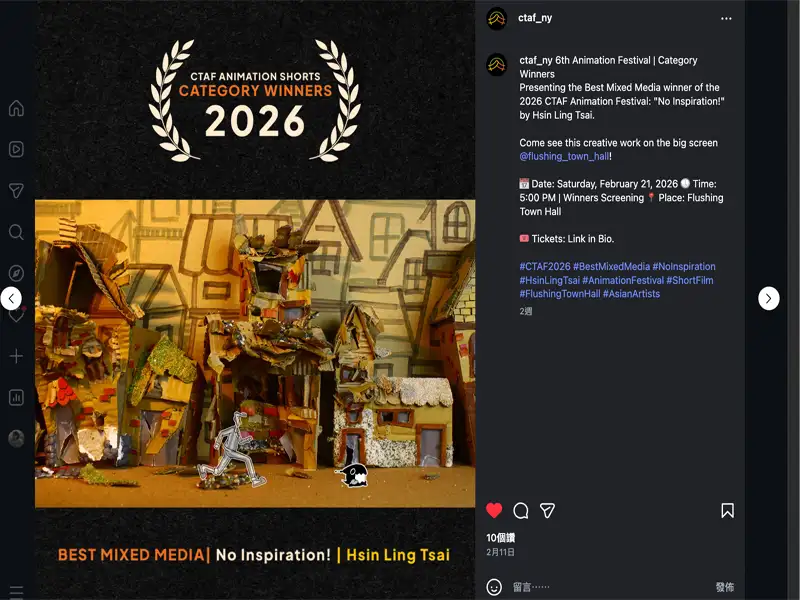Image resolution: width=800 pixels, height=600 pixels.
Task: Open the profile avatar in sidebar
Action: pyautogui.click(x=16, y=438)
